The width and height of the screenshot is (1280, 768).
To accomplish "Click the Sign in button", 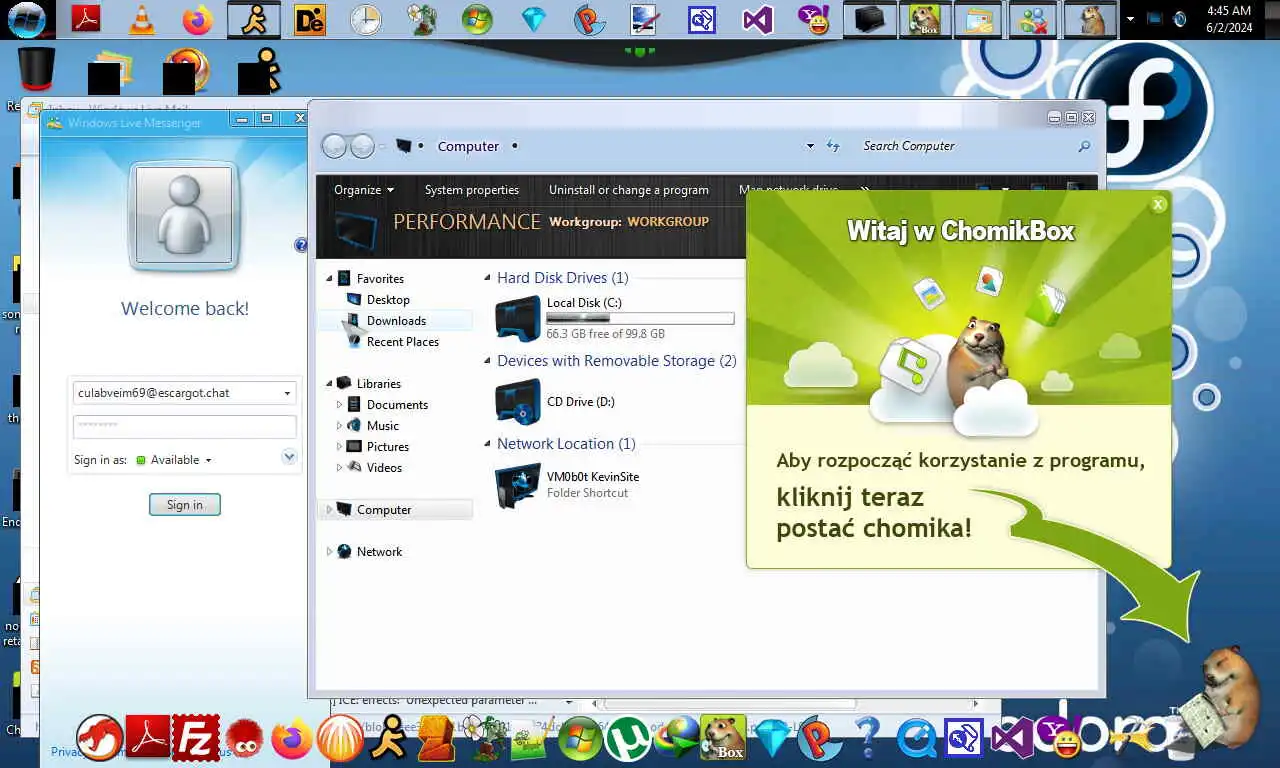I will pos(185,505).
